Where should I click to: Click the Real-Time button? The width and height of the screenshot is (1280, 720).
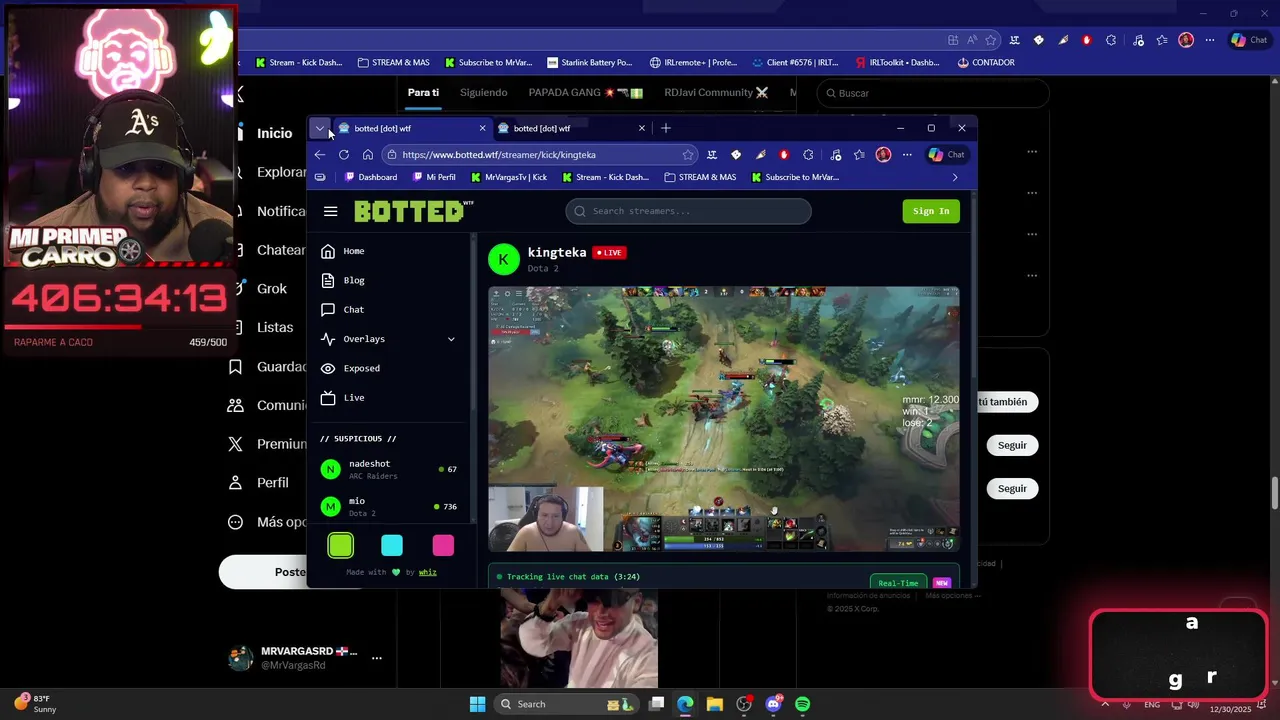[x=898, y=583]
